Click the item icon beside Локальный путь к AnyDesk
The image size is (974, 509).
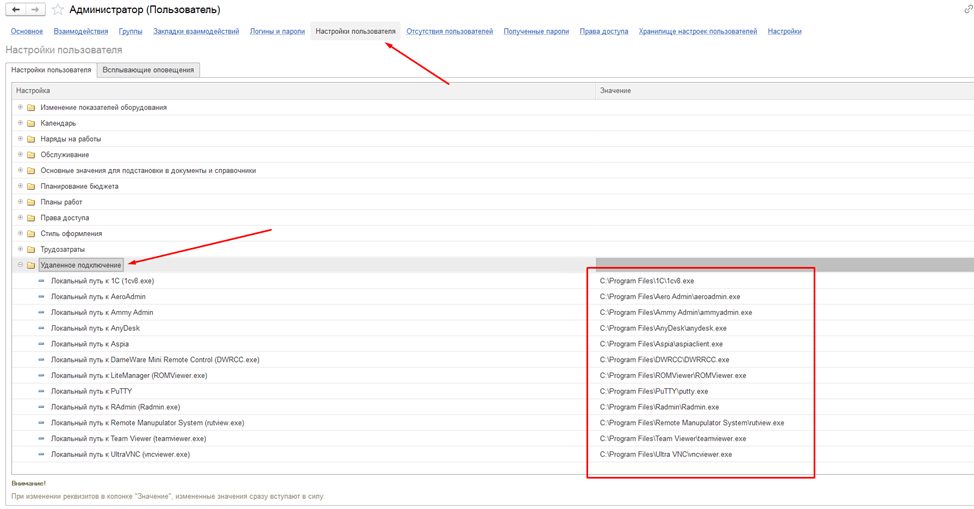point(41,328)
